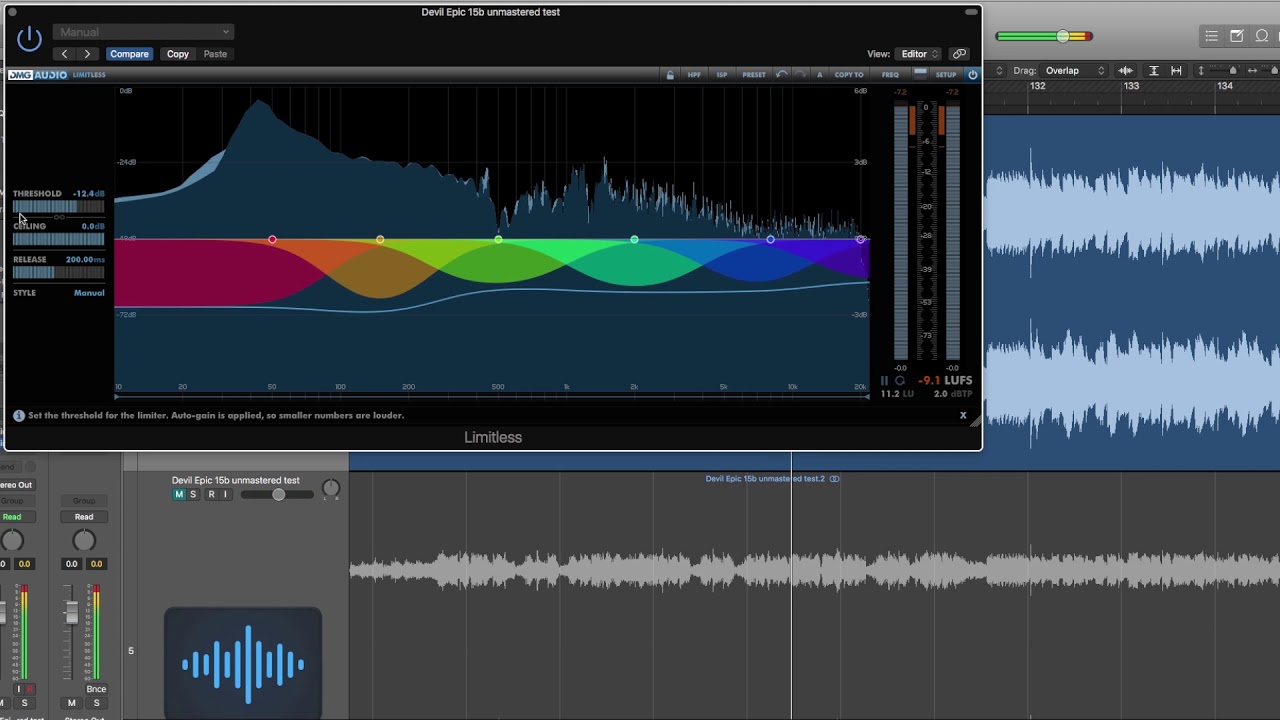This screenshot has width=1280, height=720.
Task: Click the -9.1 LUFS readout
Action: [x=945, y=381]
